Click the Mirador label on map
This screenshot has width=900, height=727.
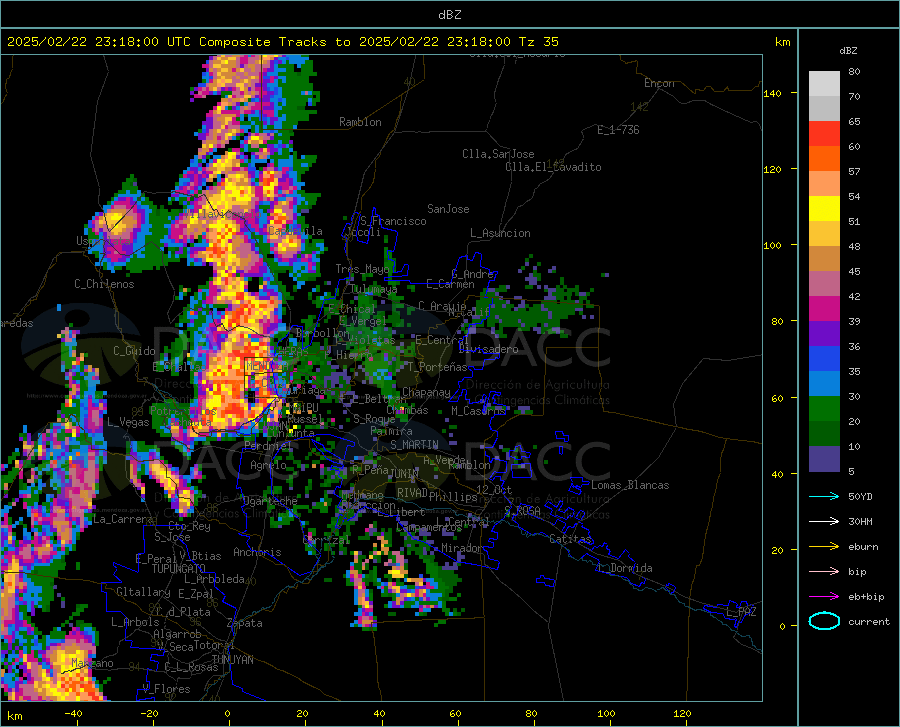point(461,548)
